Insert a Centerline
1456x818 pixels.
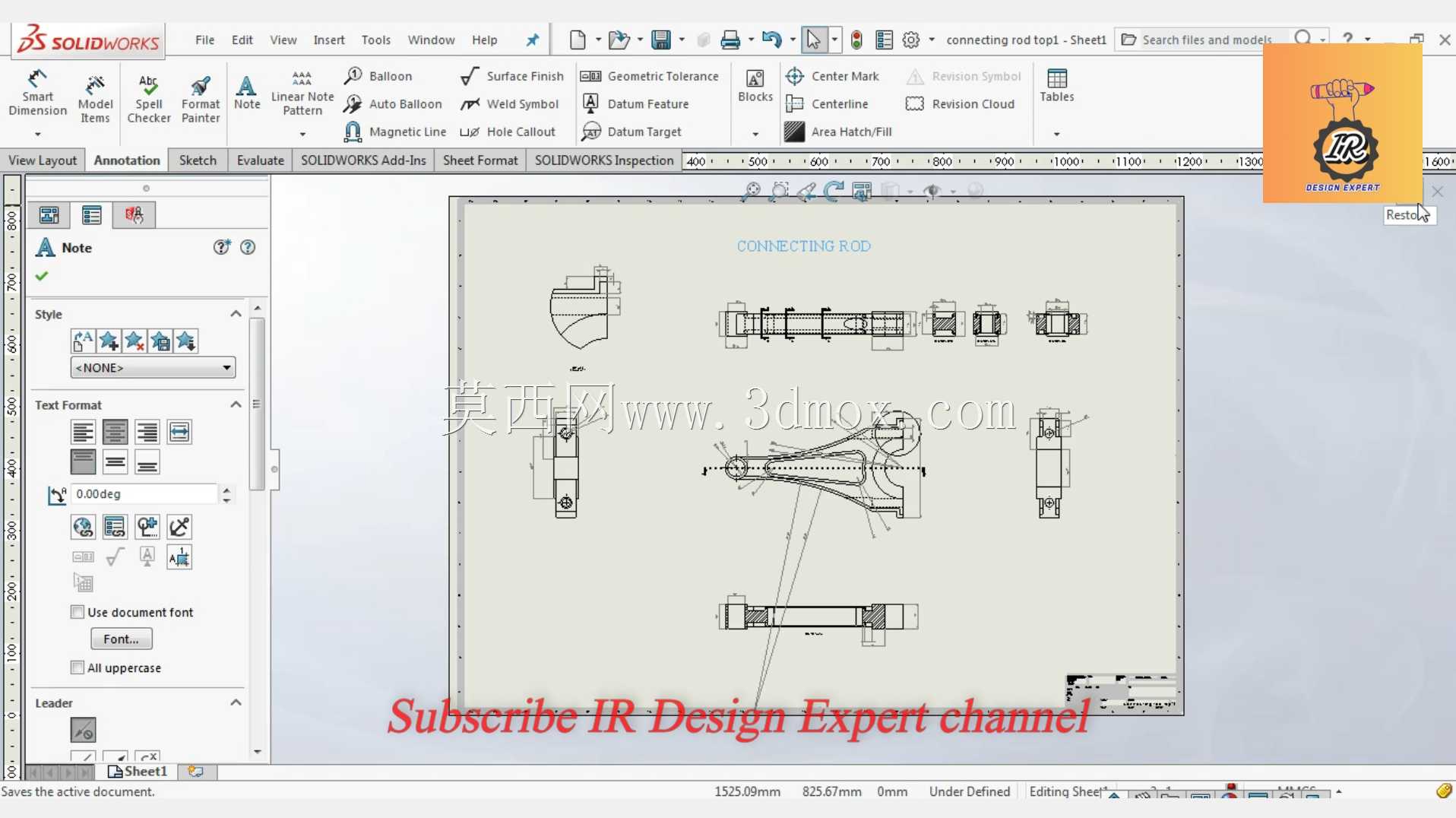pyautogui.click(x=827, y=104)
